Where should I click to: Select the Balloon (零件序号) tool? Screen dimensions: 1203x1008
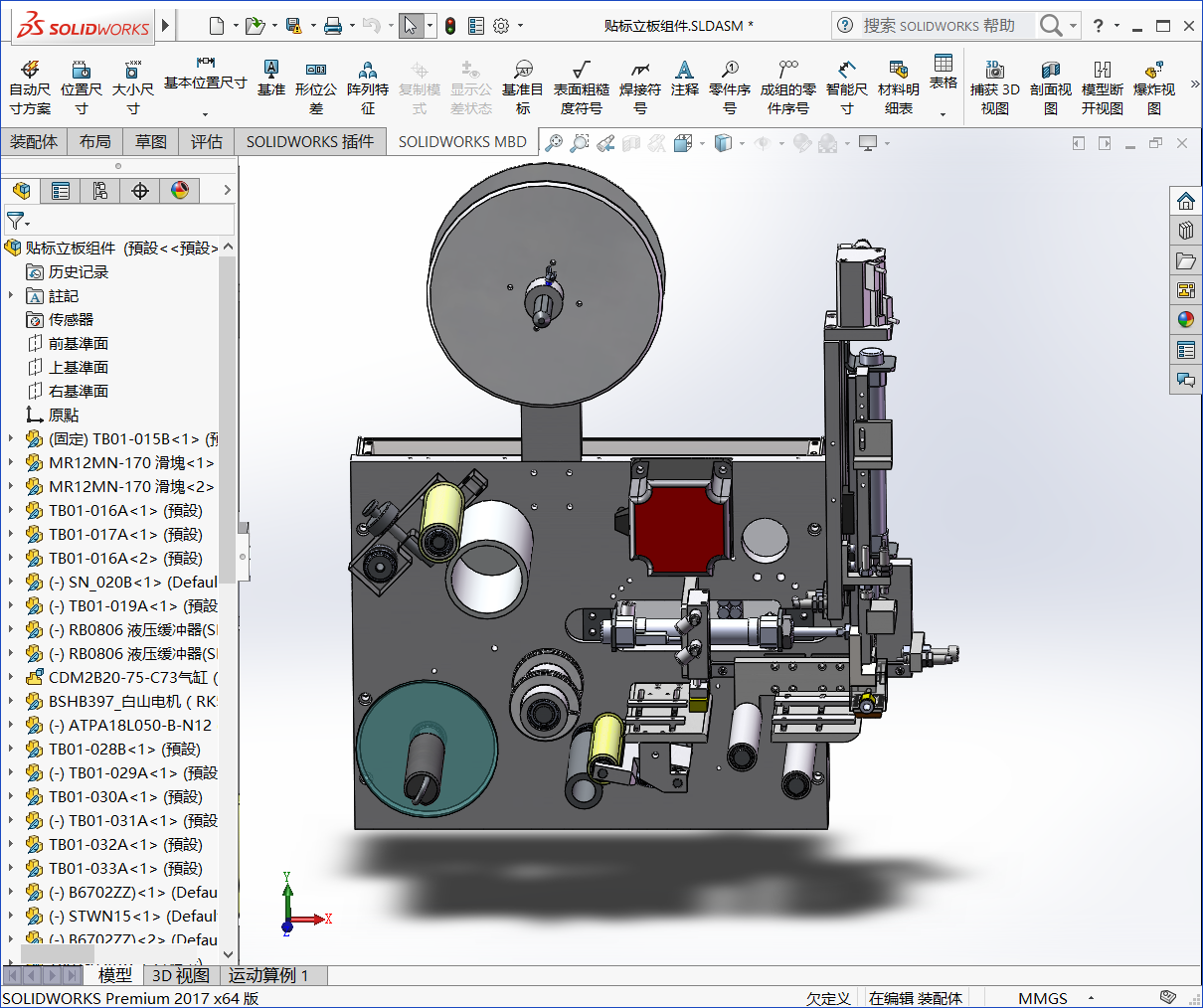tap(729, 85)
